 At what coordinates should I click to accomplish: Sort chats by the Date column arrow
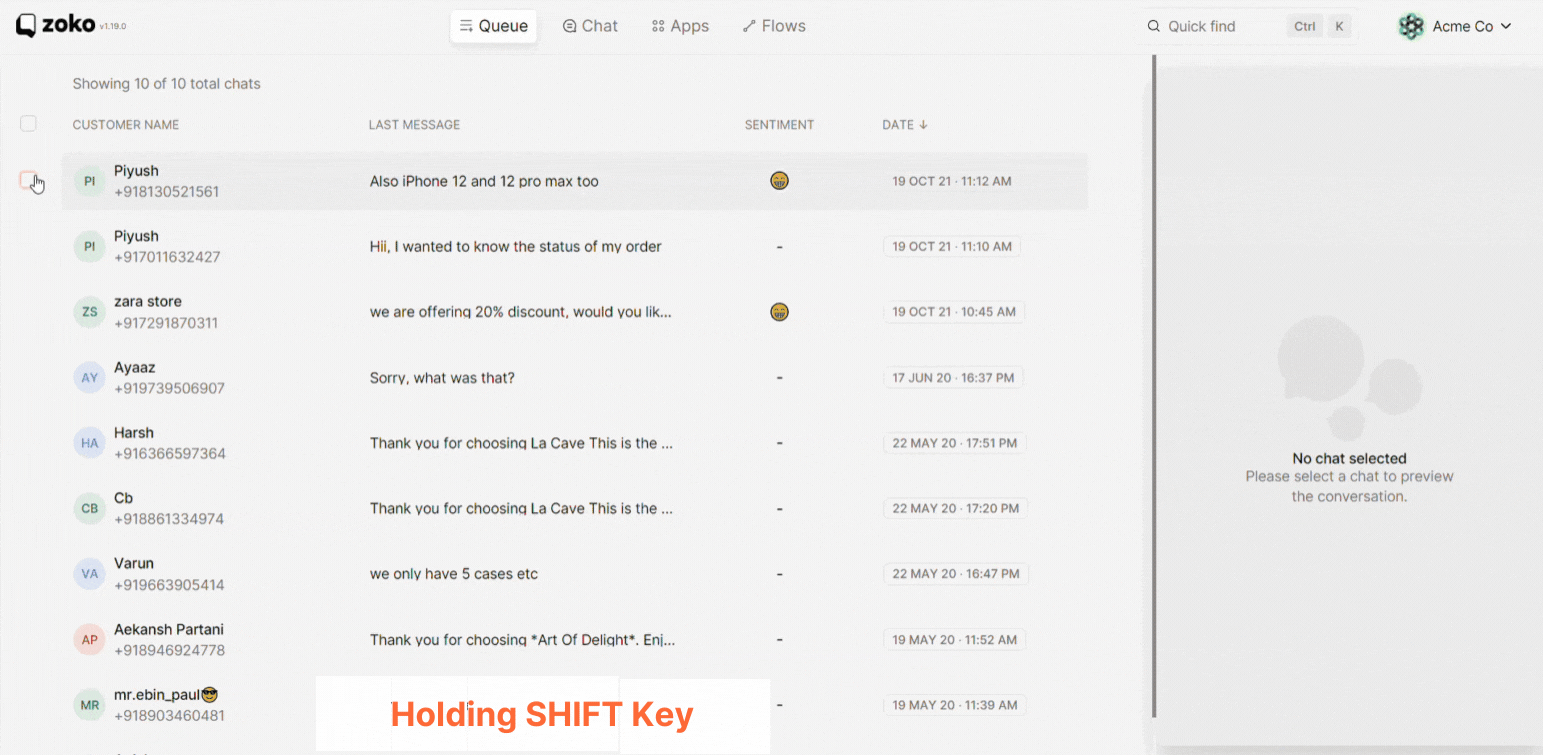(923, 125)
